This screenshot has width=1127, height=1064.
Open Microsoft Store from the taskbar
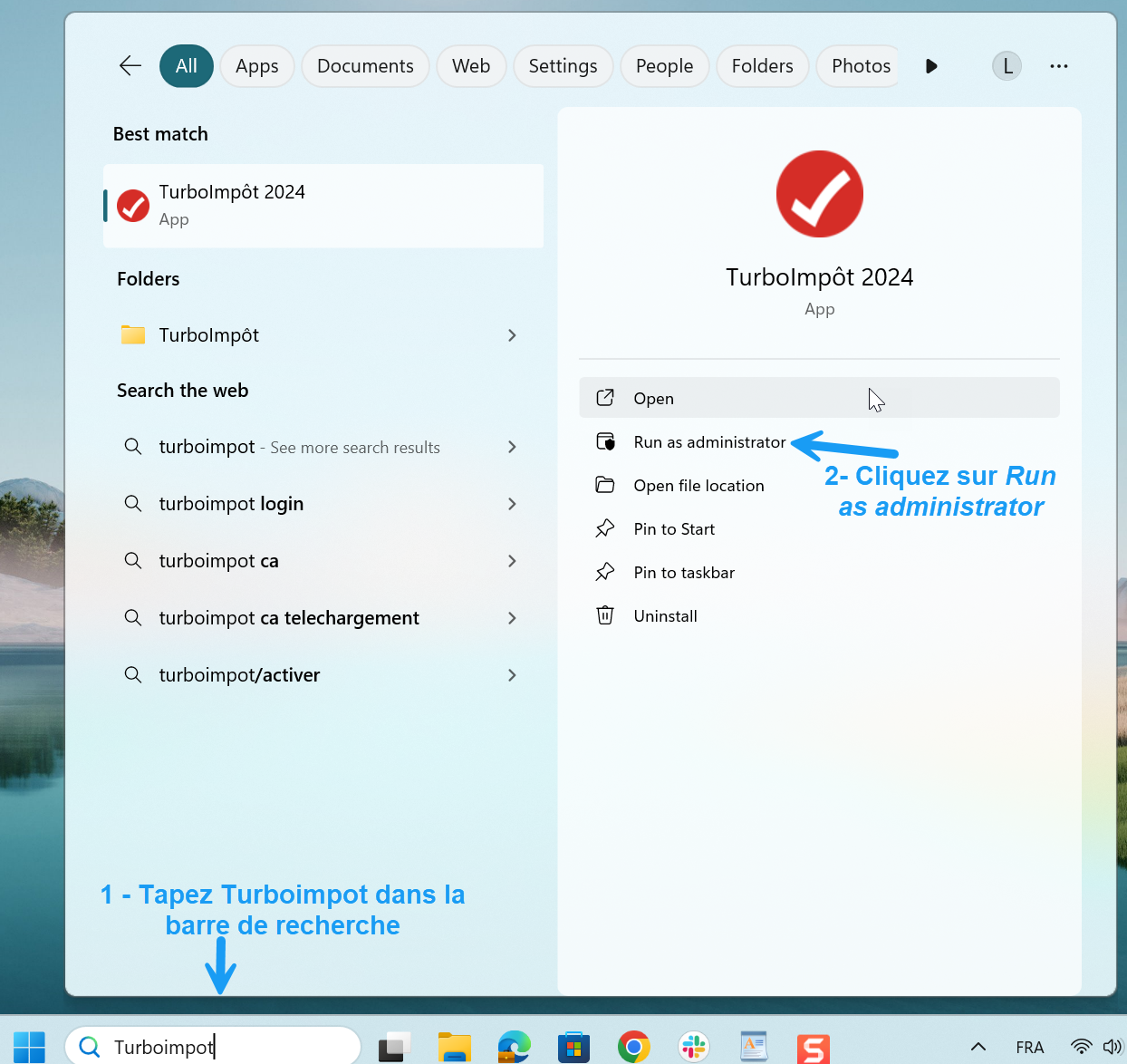(573, 1048)
